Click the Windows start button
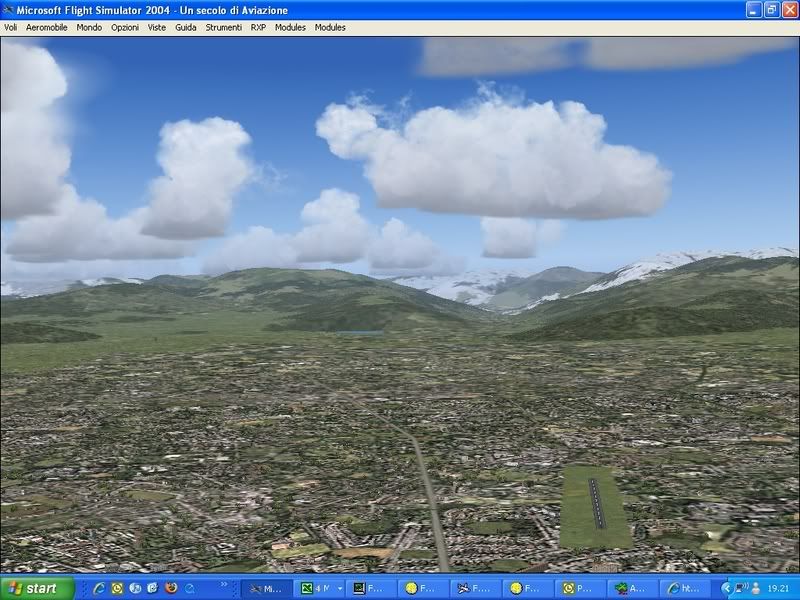The width and height of the screenshot is (800, 600). (x=37, y=588)
